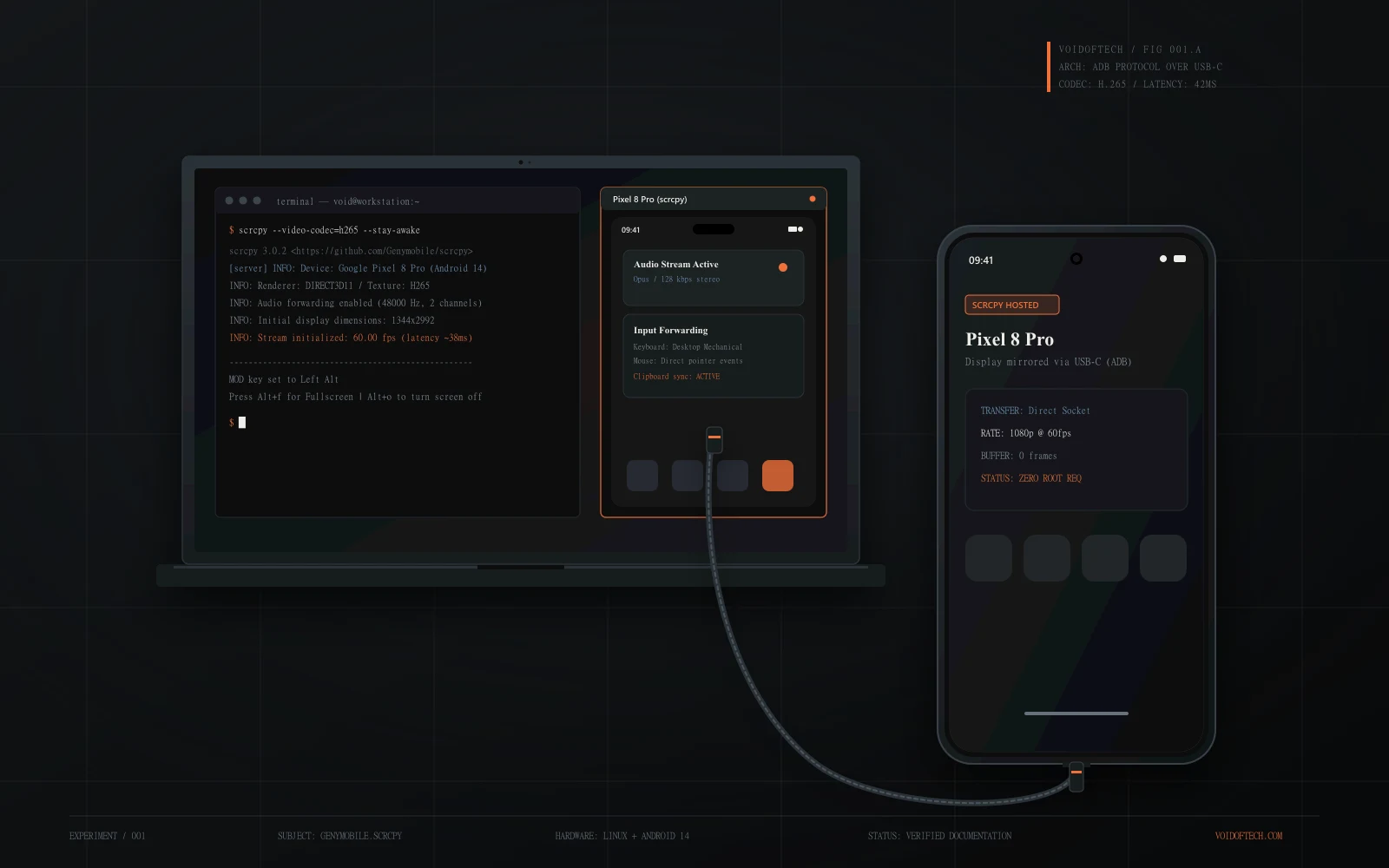Click 'MOD key set to Left Alt' line

[284, 379]
